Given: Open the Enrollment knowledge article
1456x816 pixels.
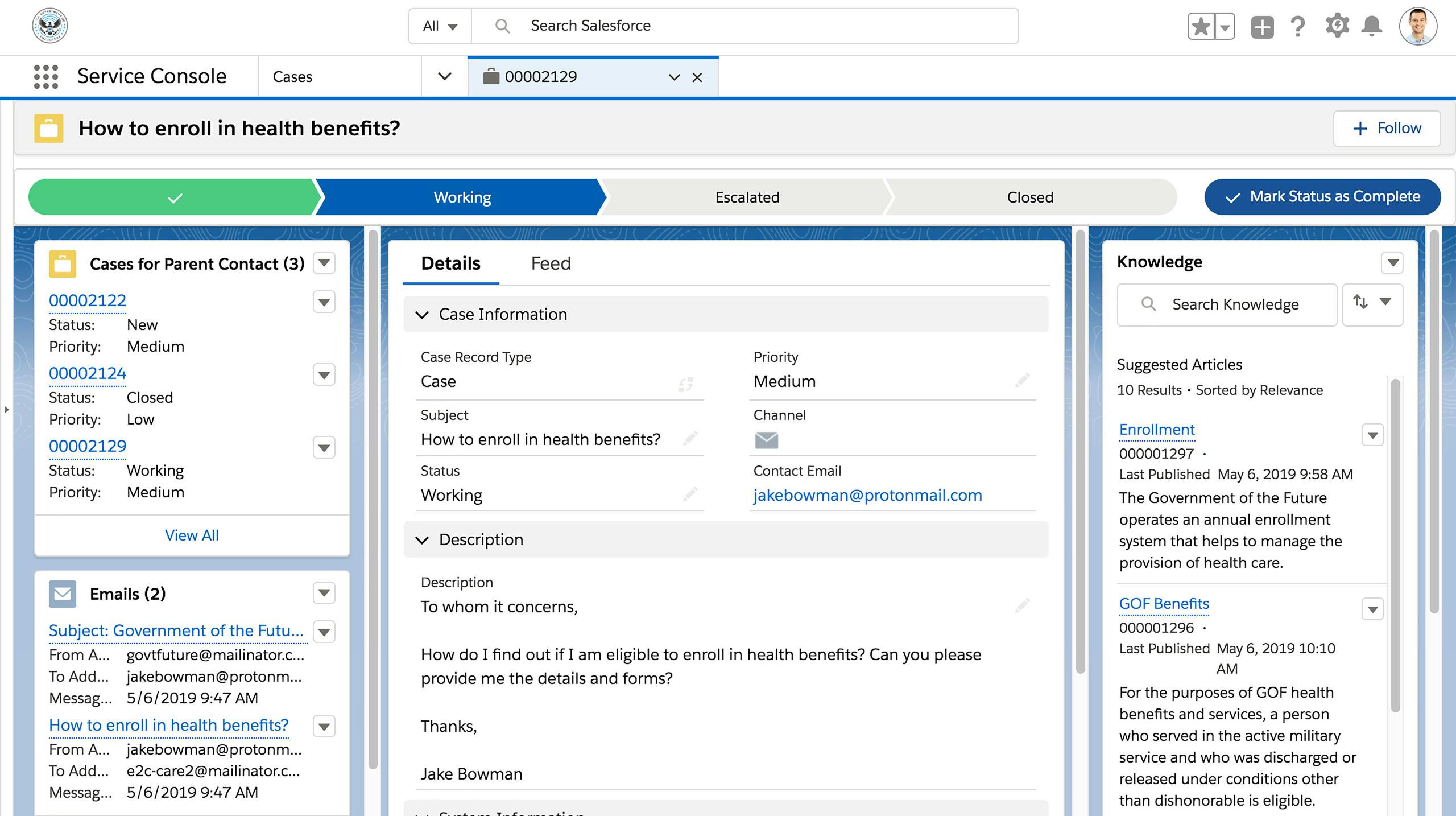Looking at the screenshot, I should 1157,430.
